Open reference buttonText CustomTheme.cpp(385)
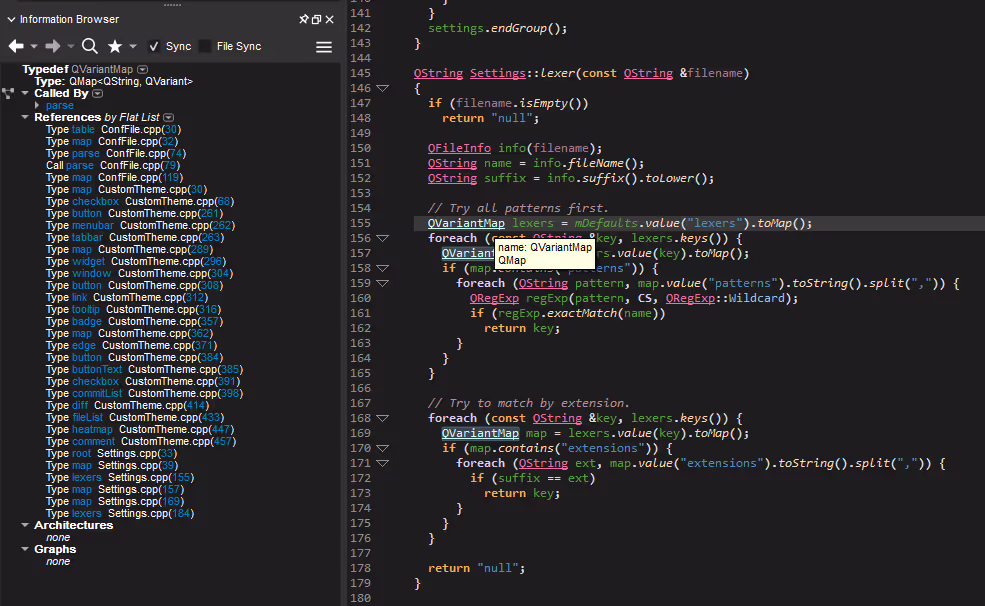 pyautogui.click(x=144, y=369)
